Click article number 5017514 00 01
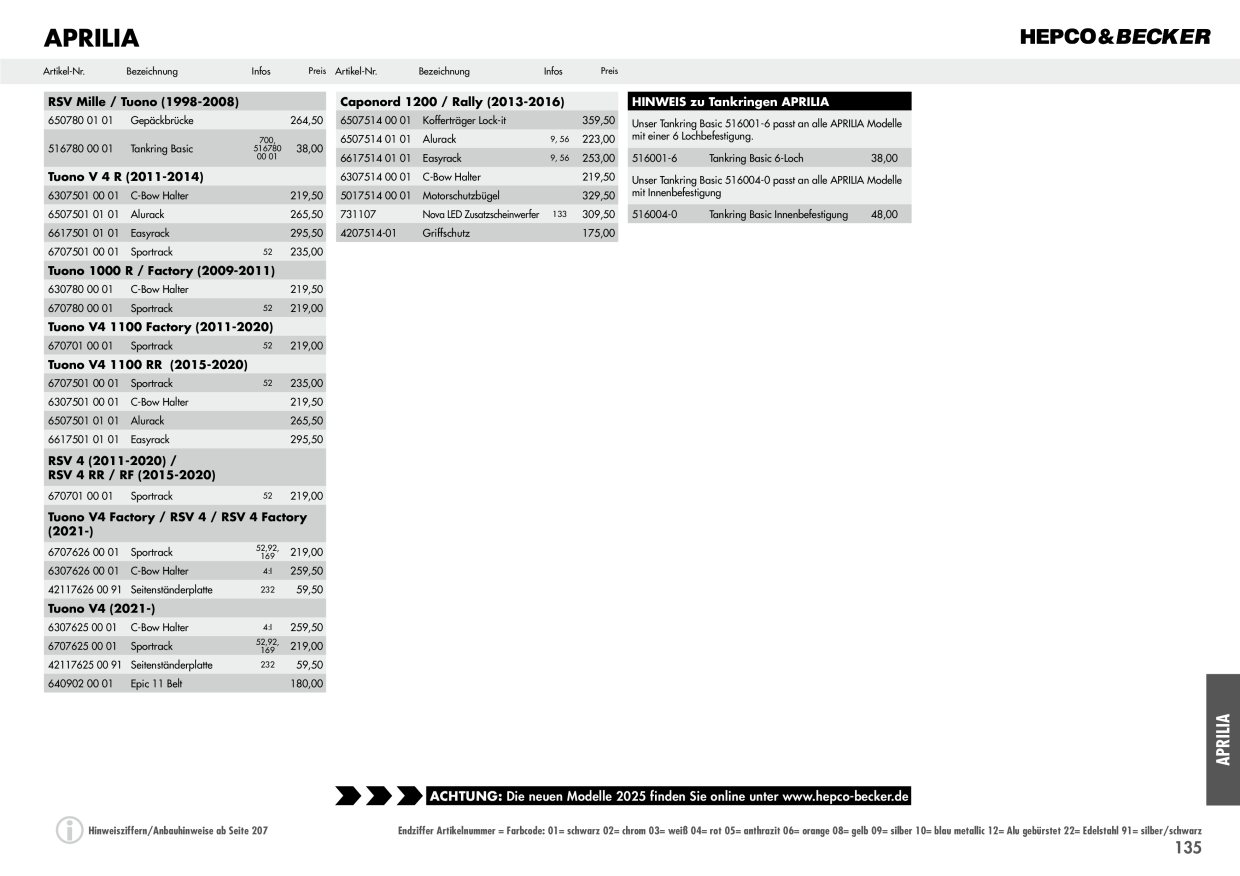The image size is (1240, 876). tap(376, 196)
